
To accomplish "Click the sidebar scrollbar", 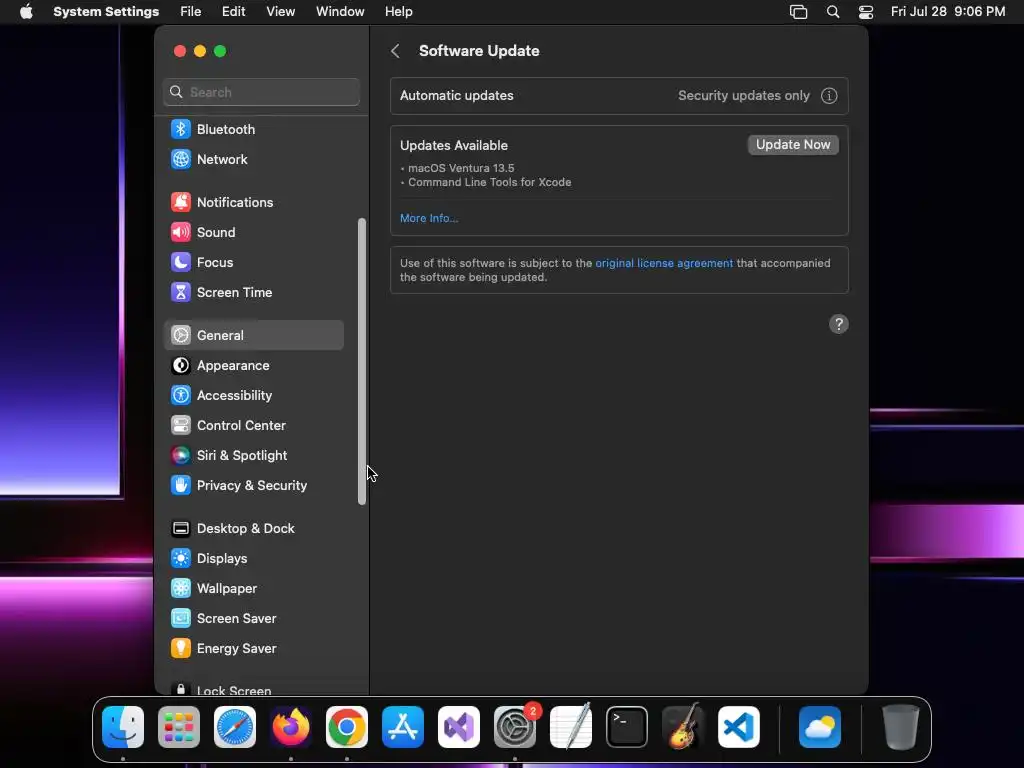I will (362, 361).
